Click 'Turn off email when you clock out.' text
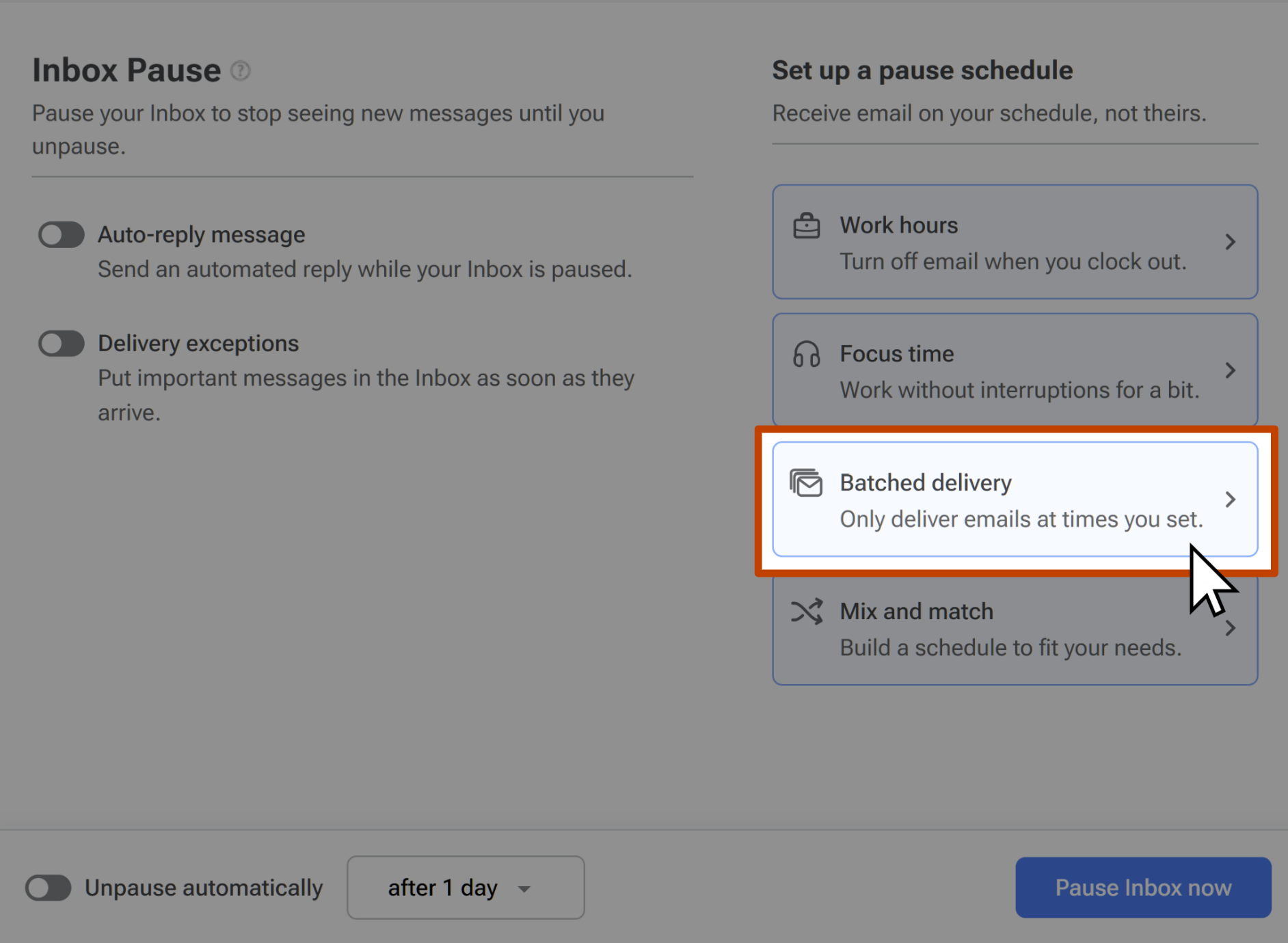Image resolution: width=1288 pixels, height=943 pixels. pyautogui.click(x=1013, y=262)
